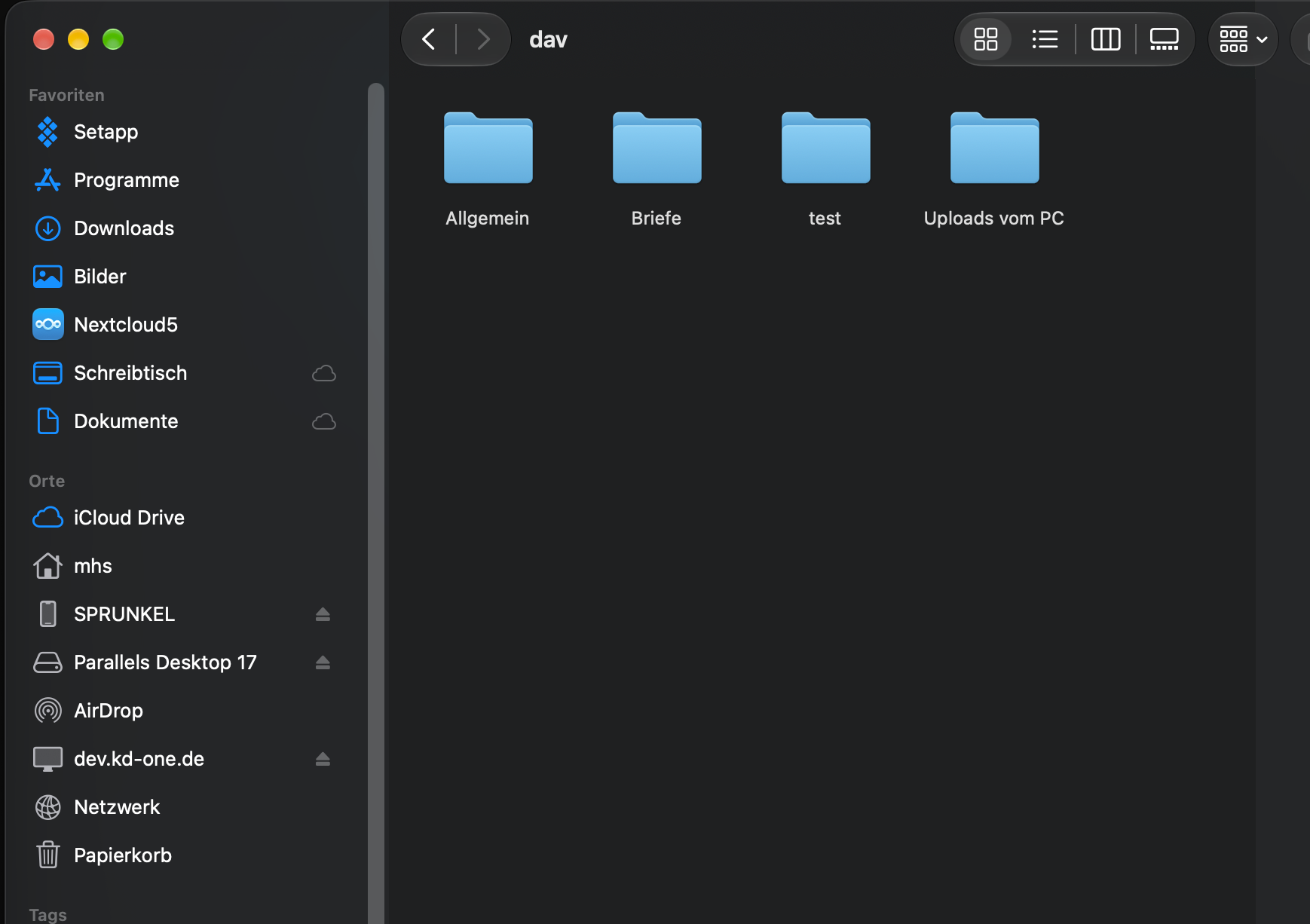Eject the Parallels Desktop 17 volume

click(x=323, y=662)
